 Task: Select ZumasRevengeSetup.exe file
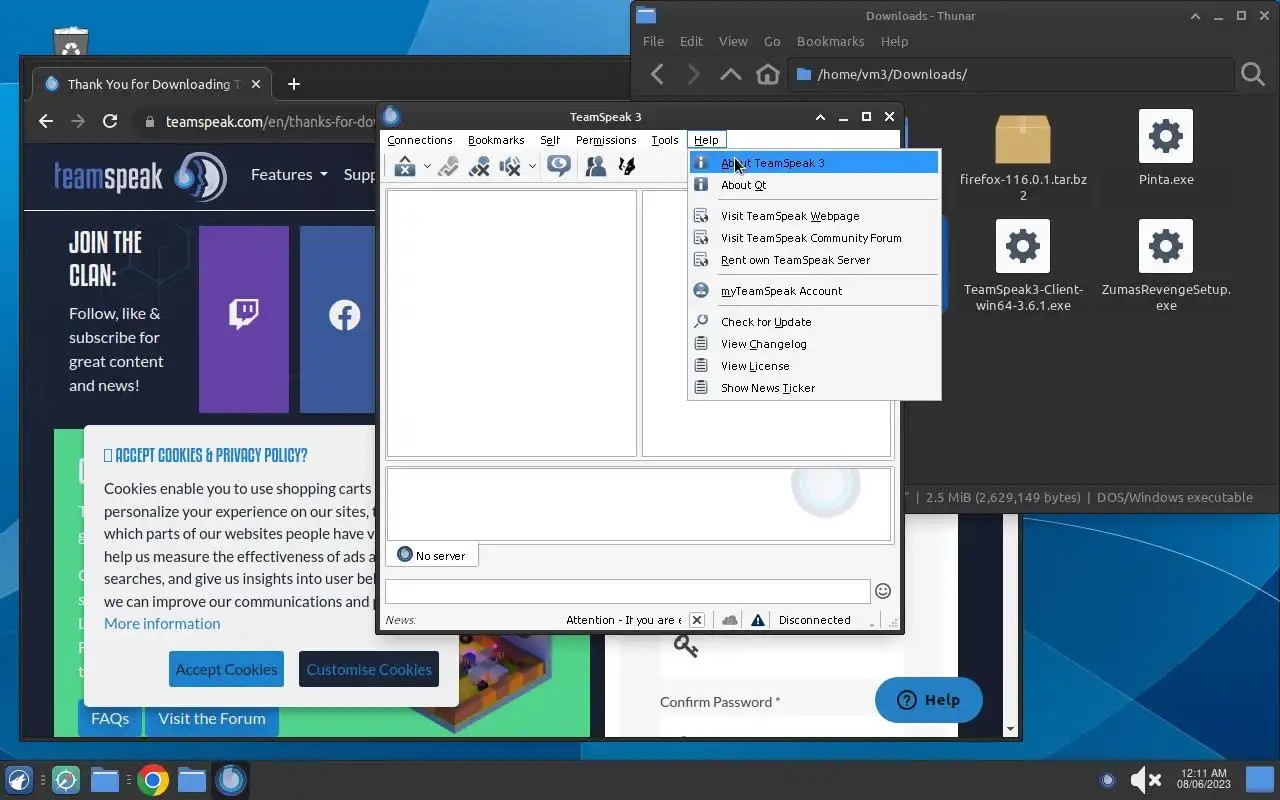point(1166,266)
